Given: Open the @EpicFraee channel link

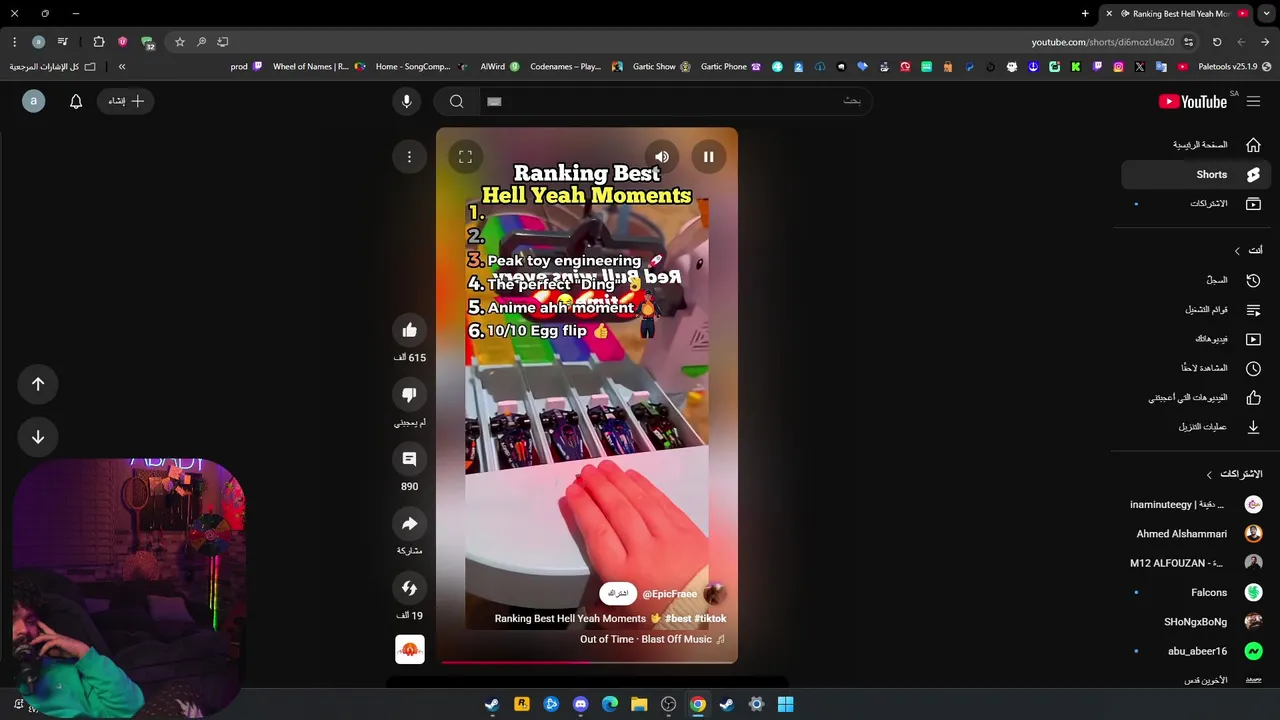Looking at the screenshot, I should coord(670,594).
